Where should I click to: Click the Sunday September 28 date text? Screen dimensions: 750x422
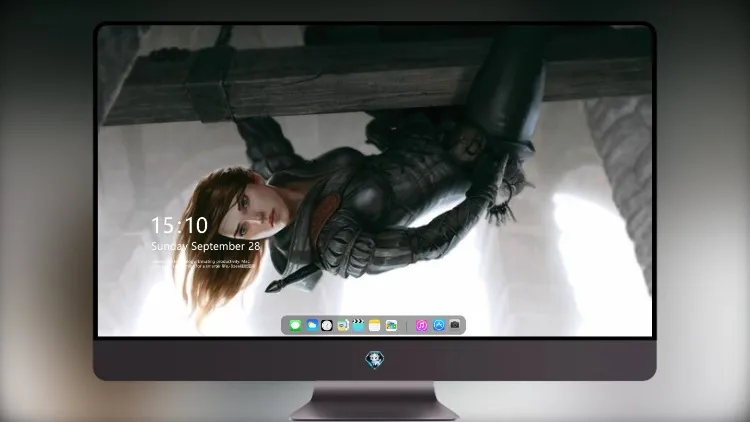coord(206,246)
